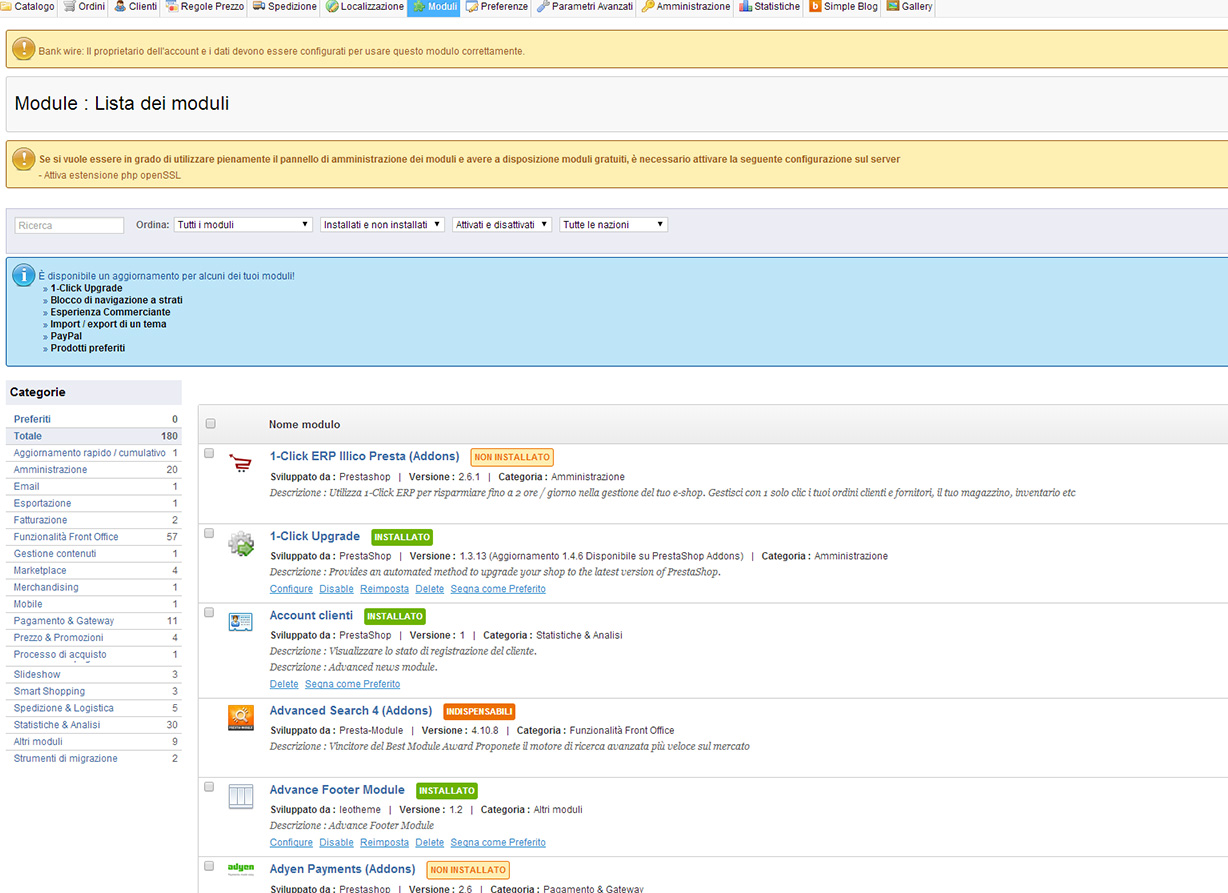Open the Ordini menu tab

[84, 7]
